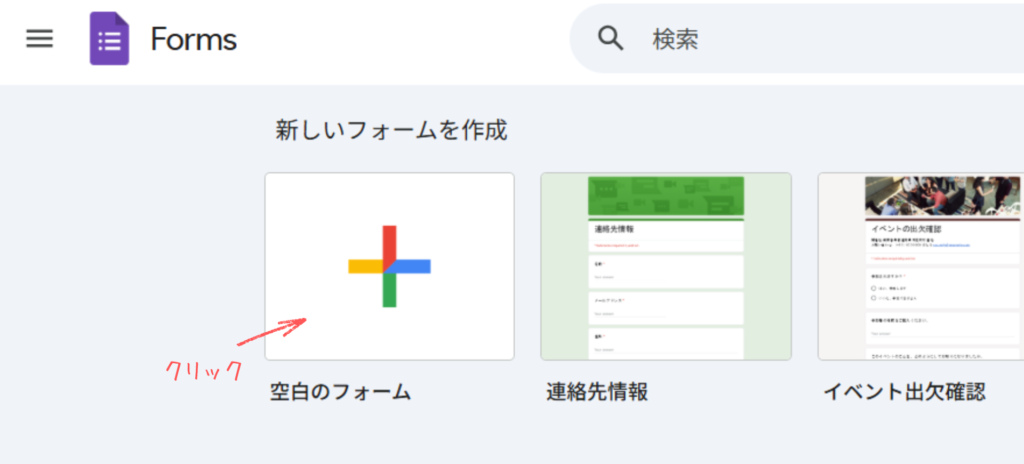Open the blank form plus thumbnail
The height and width of the screenshot is (464, 1024).
(389, 266)
